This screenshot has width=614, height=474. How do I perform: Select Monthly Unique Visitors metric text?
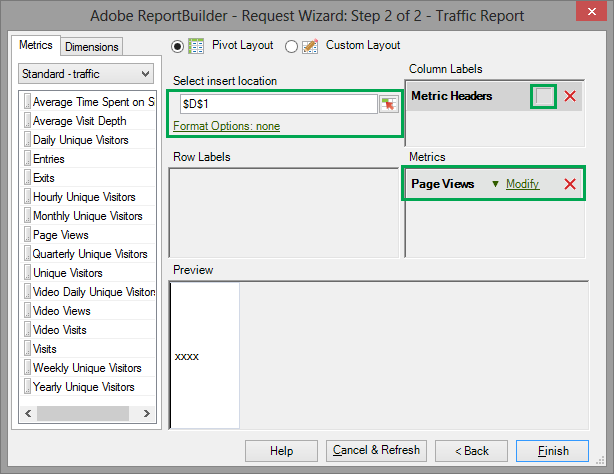(88, 216)
